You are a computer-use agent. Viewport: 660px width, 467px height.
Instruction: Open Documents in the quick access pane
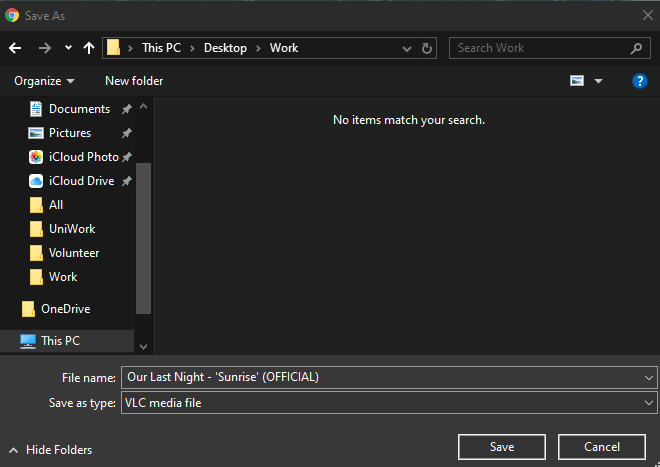pos(80,109)
